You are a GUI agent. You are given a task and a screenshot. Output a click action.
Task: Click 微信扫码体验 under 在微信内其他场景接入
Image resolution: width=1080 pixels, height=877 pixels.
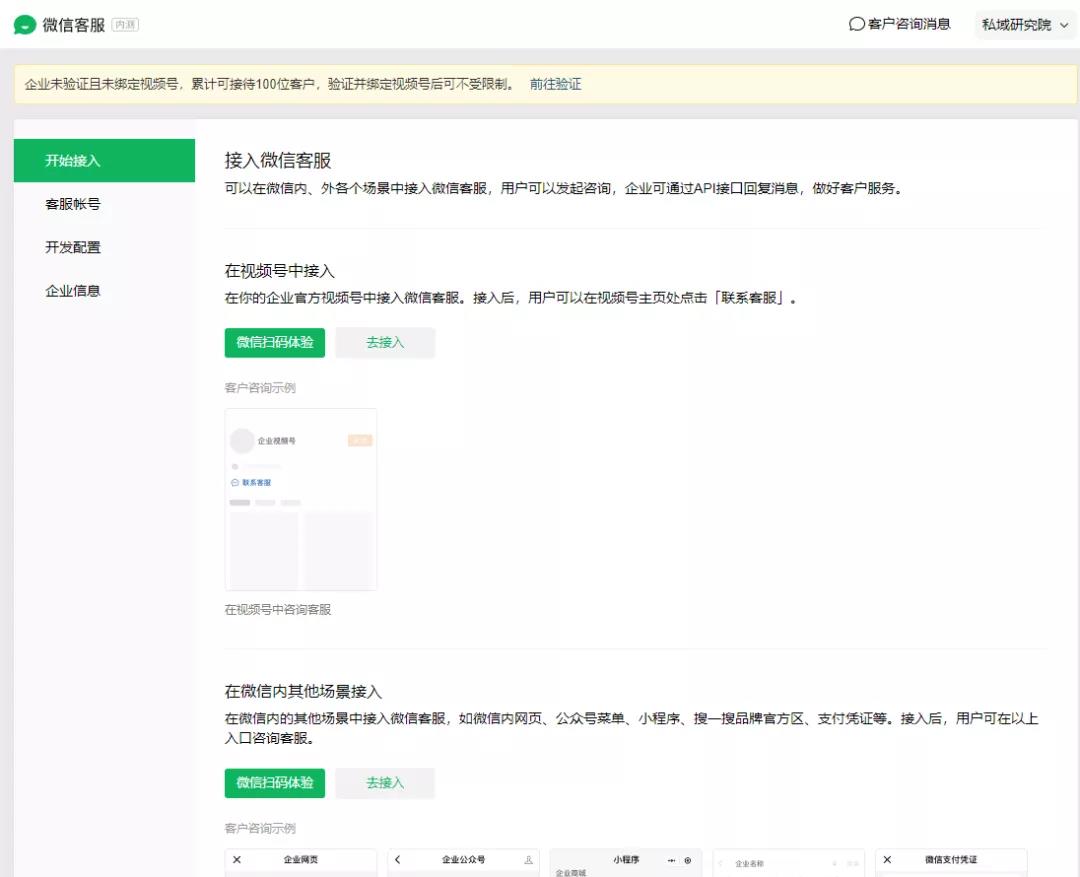[275, 782]
